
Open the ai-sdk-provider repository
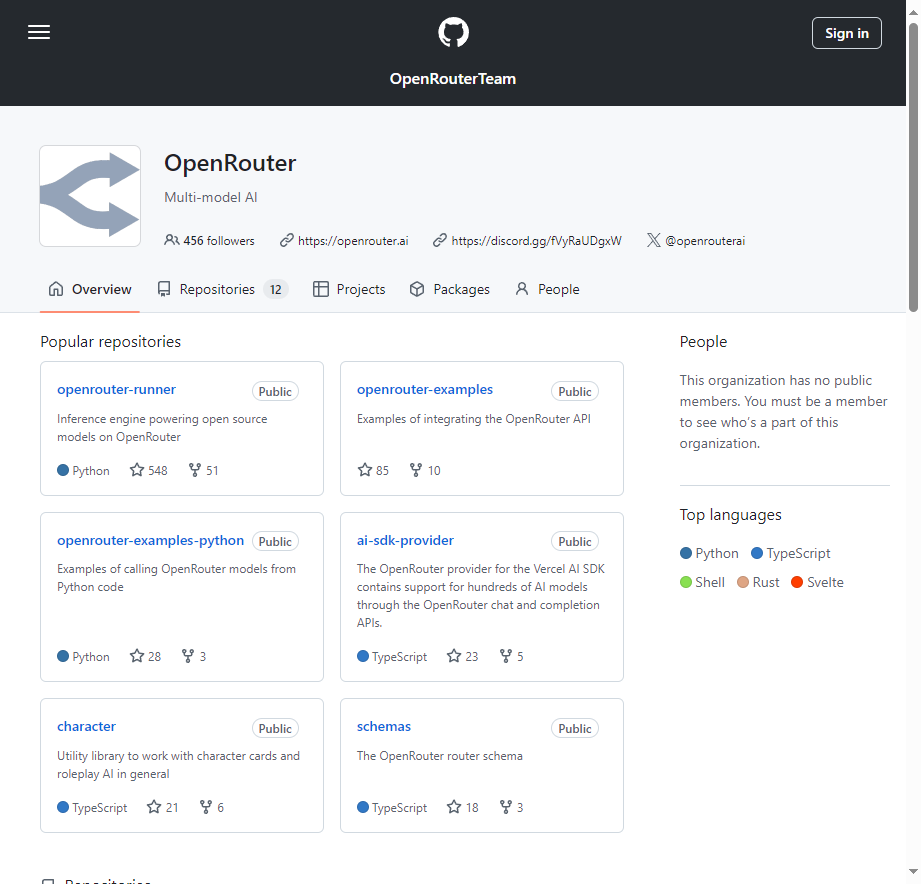point(405,540)
